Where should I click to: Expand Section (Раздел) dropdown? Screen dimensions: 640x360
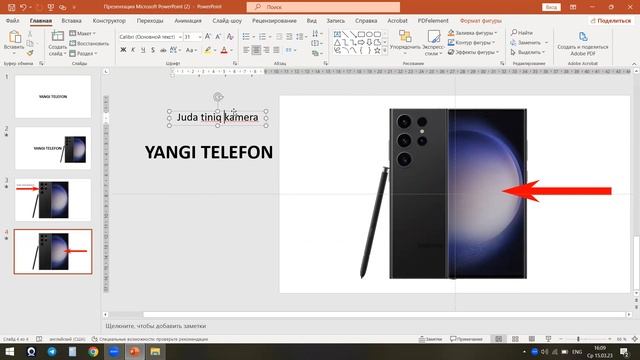click(84, 53)
